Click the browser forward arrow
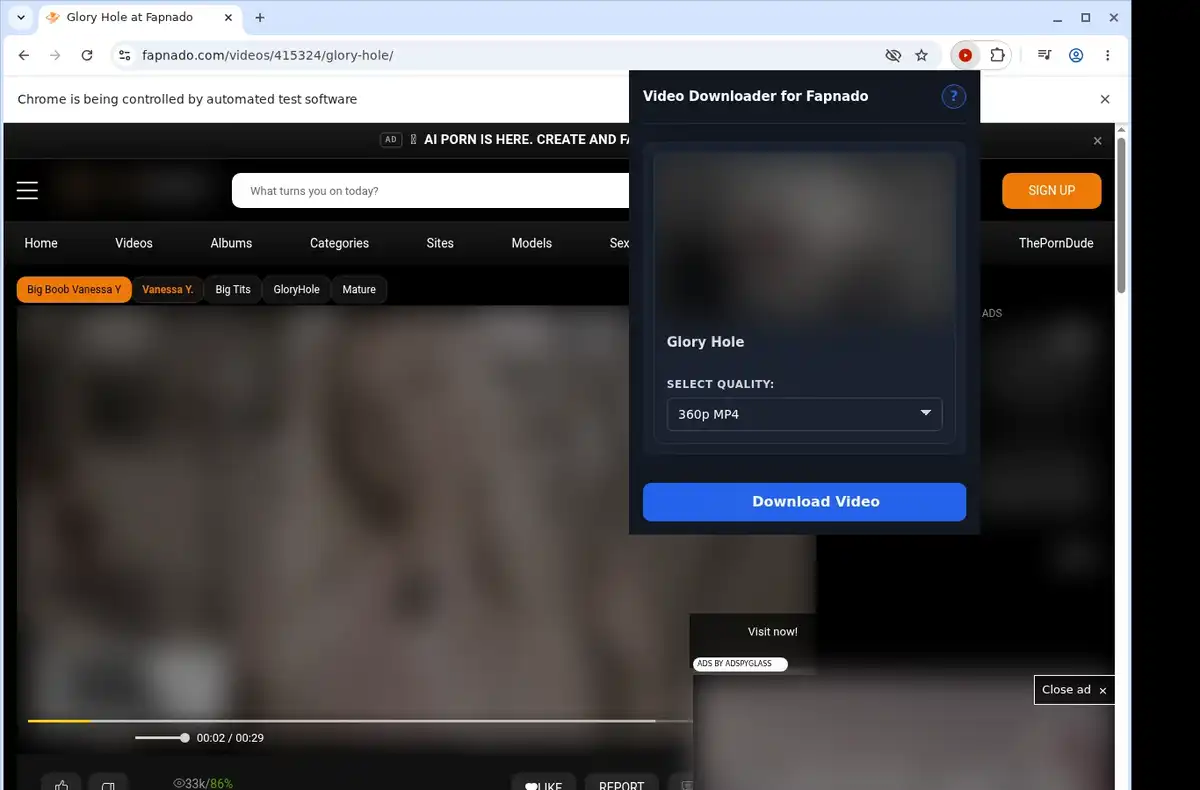This screenshot has width=1200, height=790. click(x=55, y=56)
